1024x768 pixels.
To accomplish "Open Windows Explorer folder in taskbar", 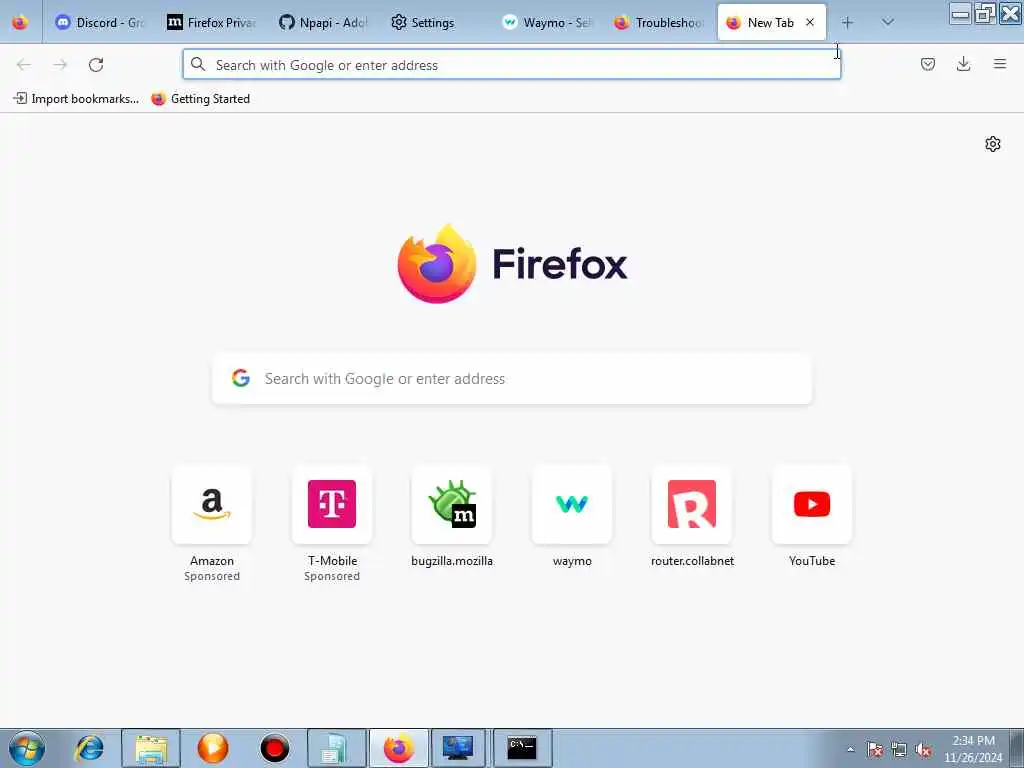I will click(151, 748).
